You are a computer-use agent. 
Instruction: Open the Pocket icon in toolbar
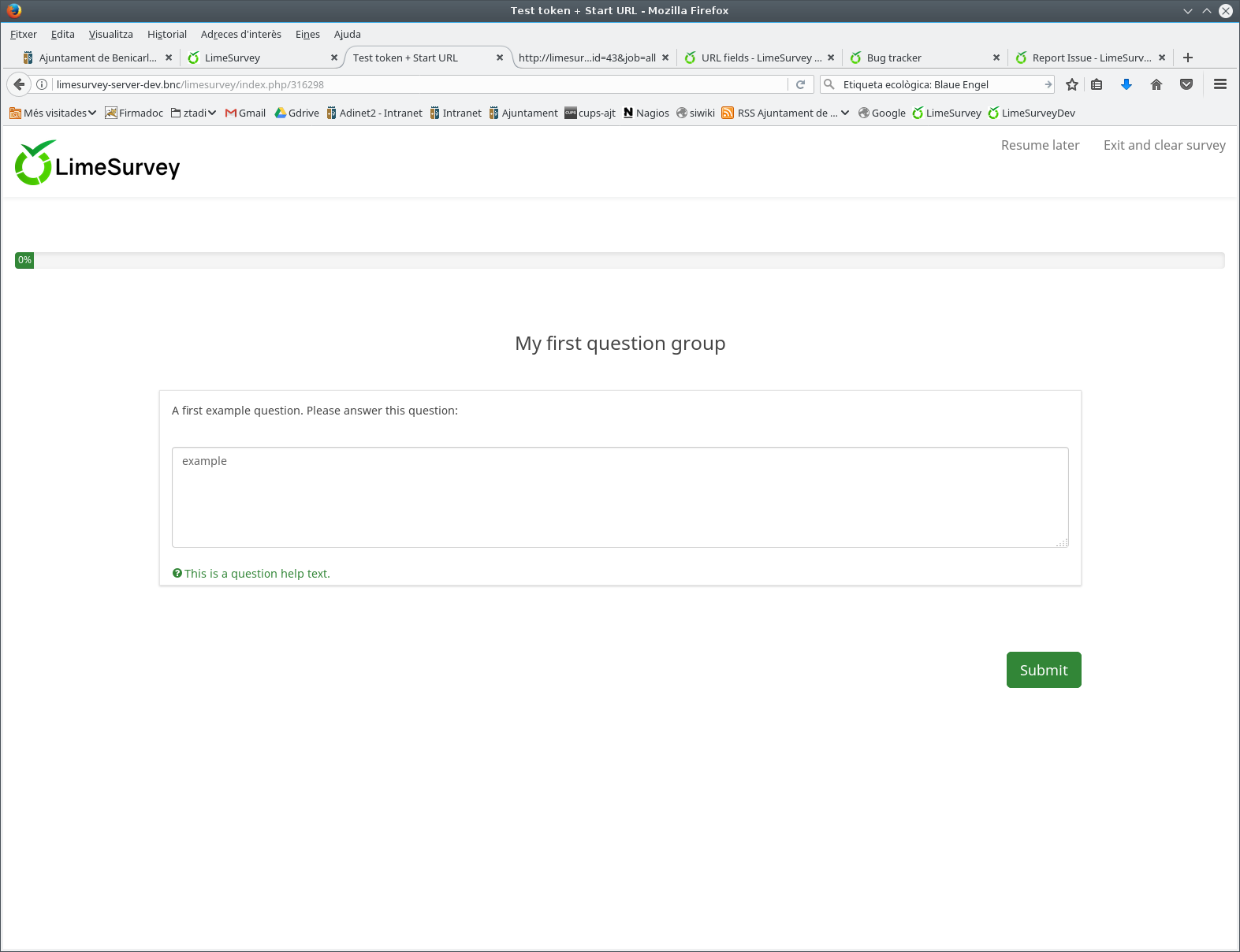coord(1186,84)
